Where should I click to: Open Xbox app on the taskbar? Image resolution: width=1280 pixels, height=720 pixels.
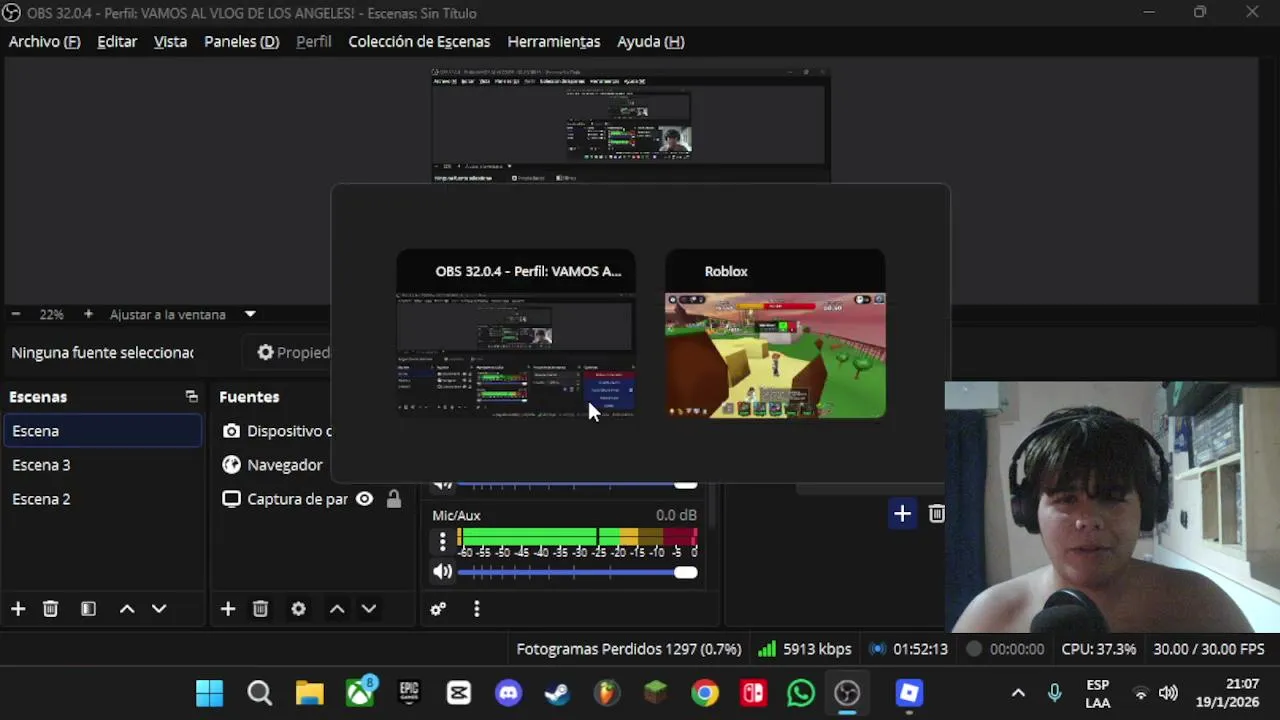[x=361, y=693]
